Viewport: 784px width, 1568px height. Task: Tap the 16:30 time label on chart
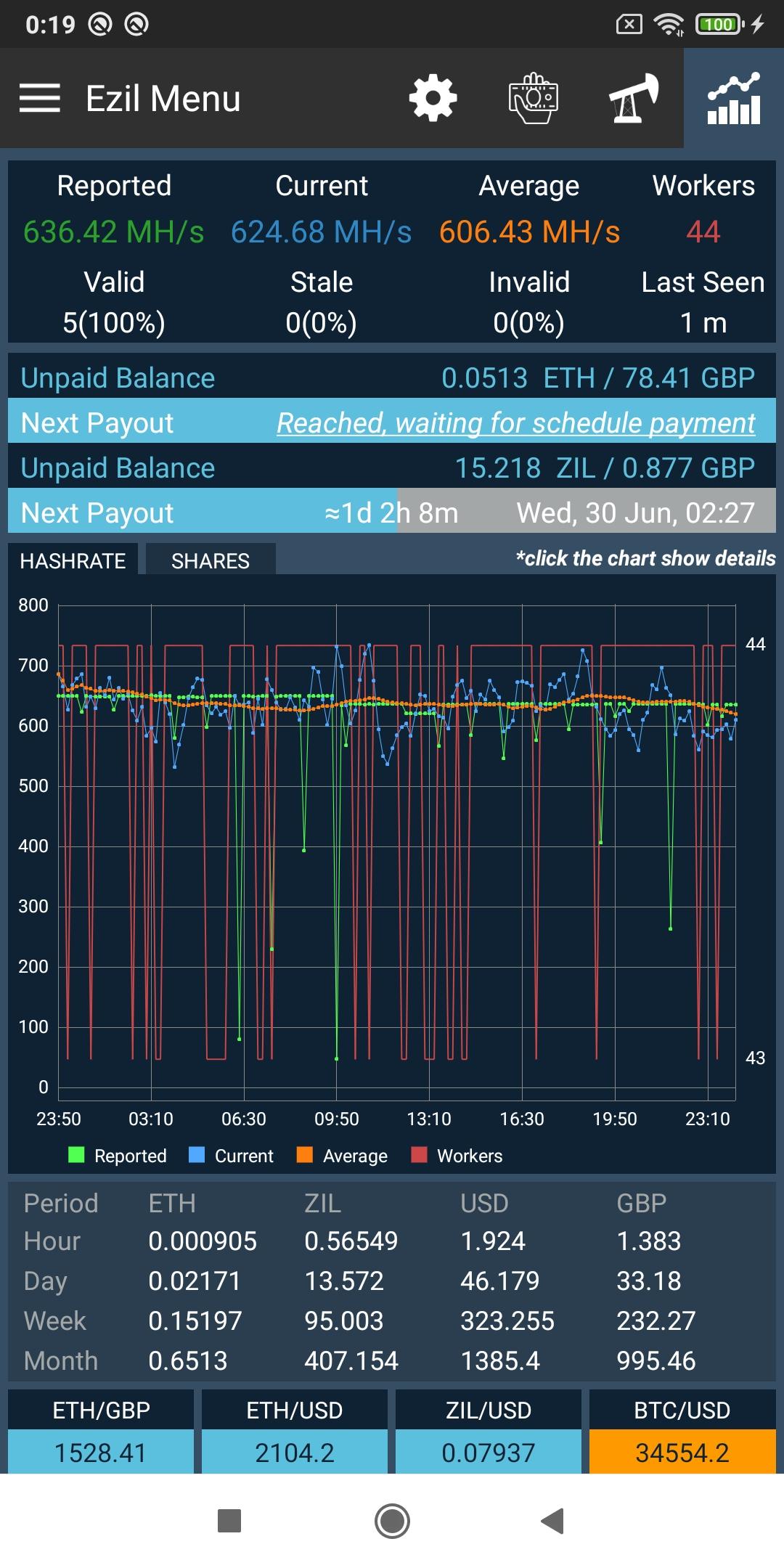(x=522, y=1119)
